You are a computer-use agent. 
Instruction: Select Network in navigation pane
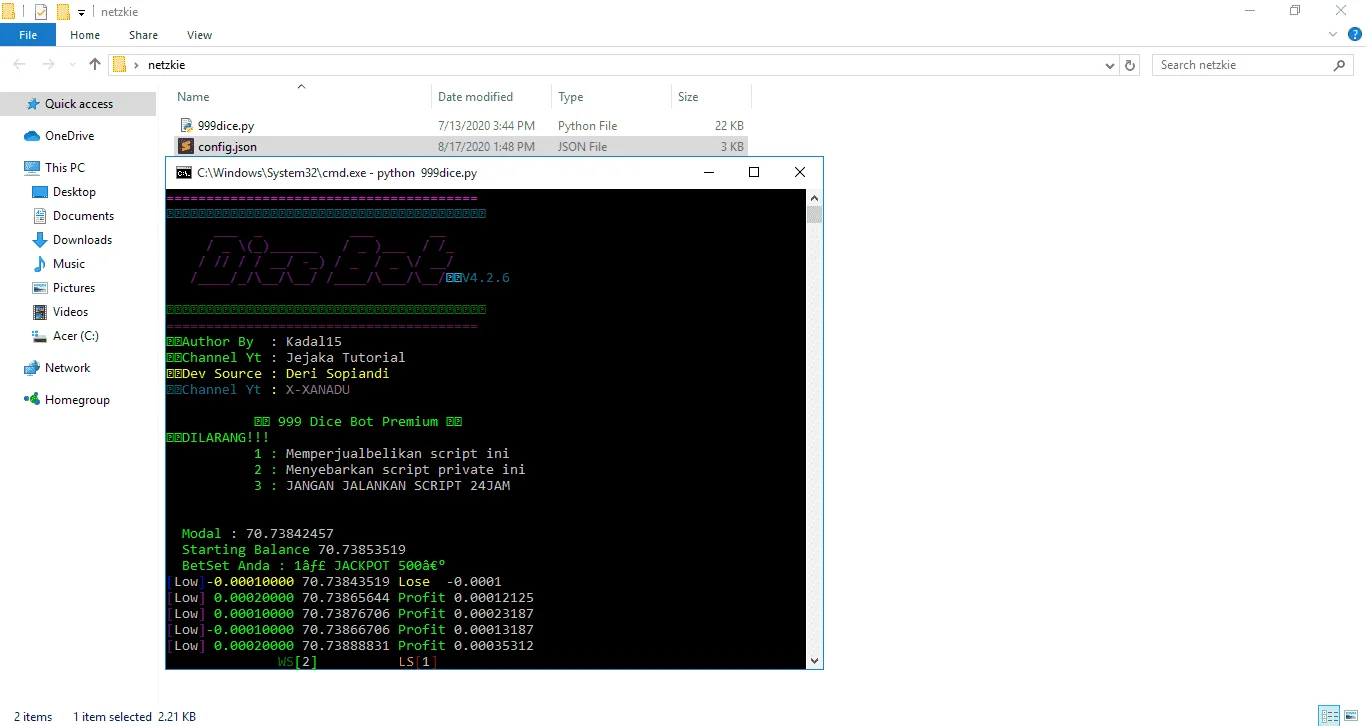tap(67, 368)
